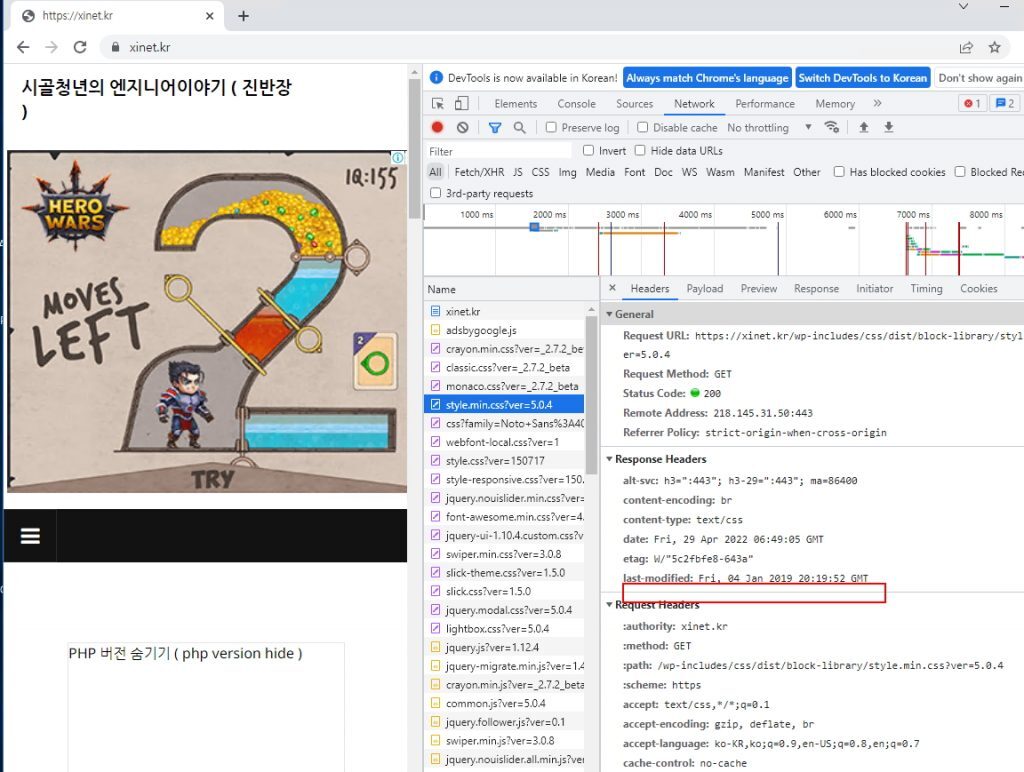Toggle the device toolbar icon
Image resolution: width=1024 pixels, height=772 pixels.
coord(461,103)
